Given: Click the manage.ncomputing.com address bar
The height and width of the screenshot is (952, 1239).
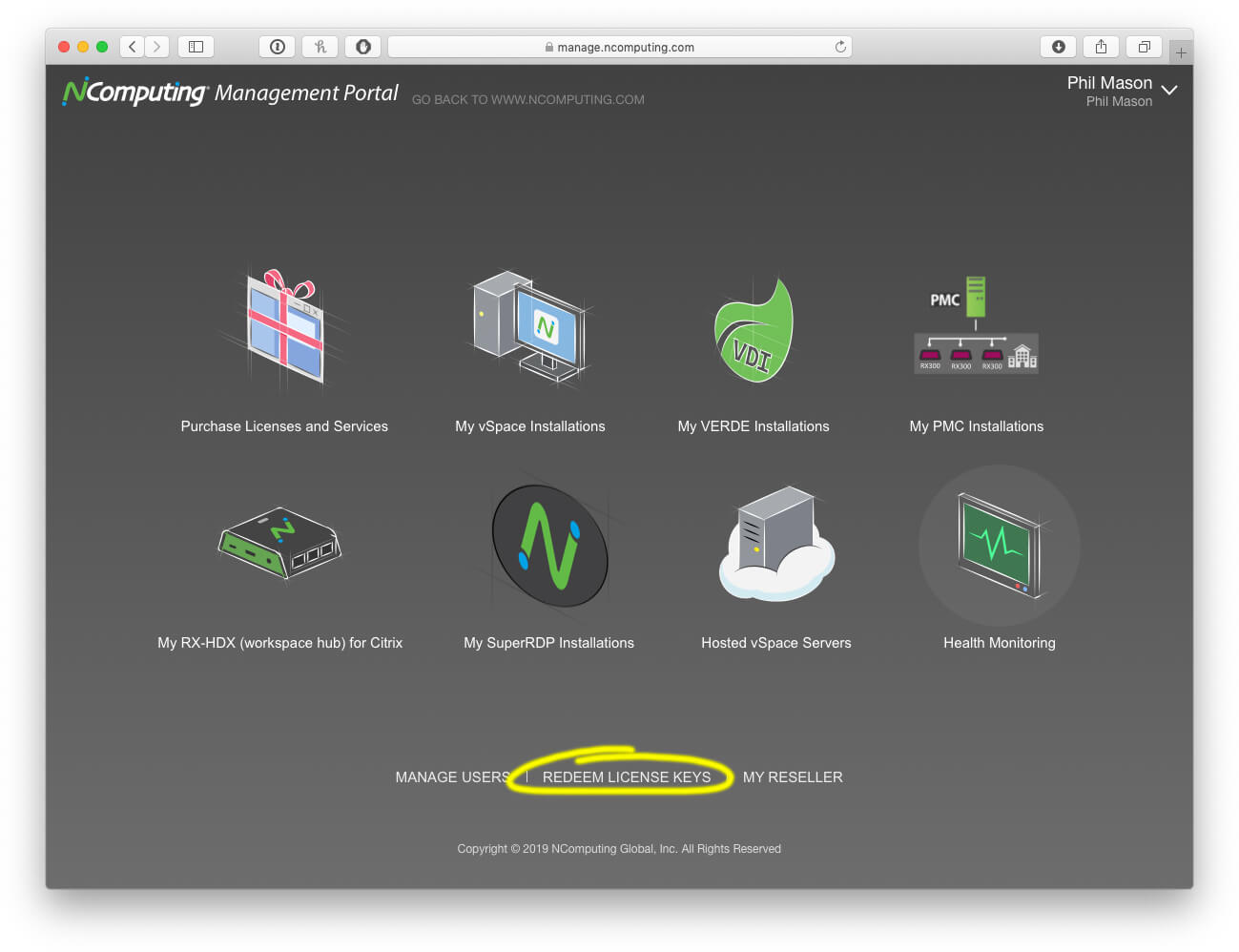Looking at the screenshot, I should [x=620, y=47].
